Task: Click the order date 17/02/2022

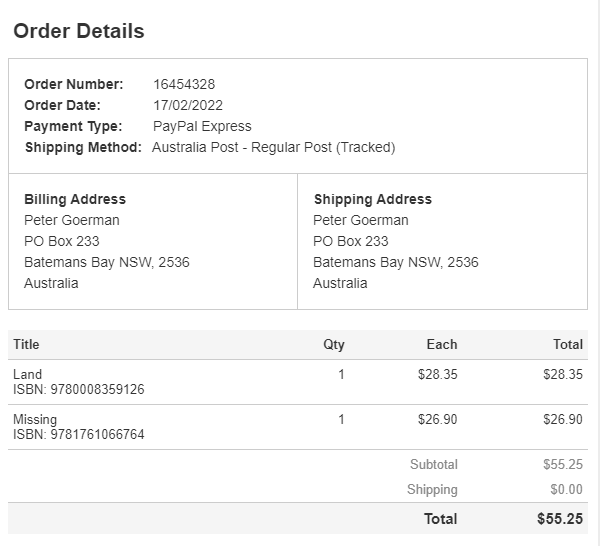Action: tap(188, 105)
